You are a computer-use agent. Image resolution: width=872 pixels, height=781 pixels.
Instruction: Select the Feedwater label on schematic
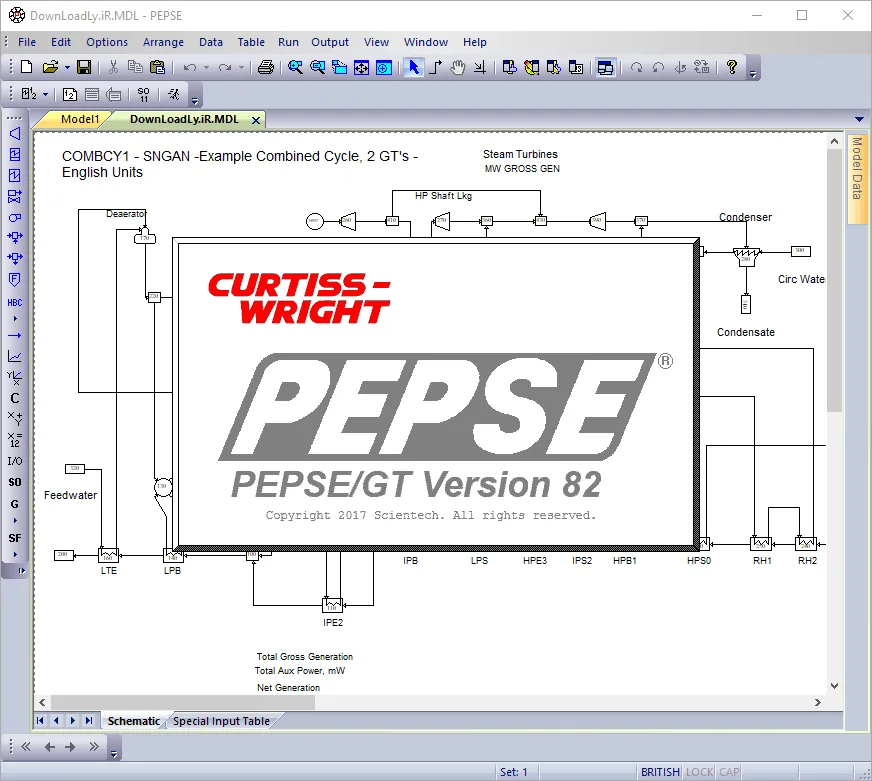[71, 495]
